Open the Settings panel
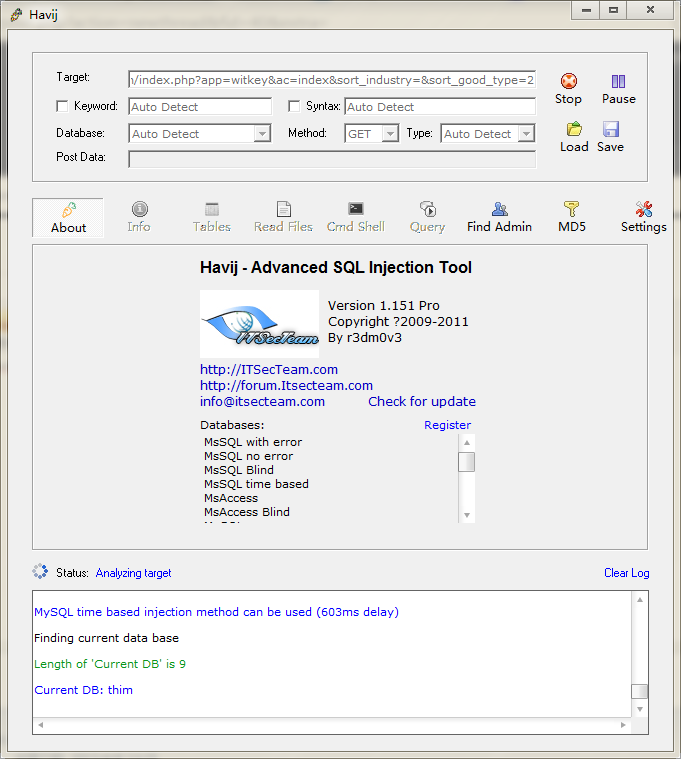This screenshot has width=681, height=759. pos(644,218)
